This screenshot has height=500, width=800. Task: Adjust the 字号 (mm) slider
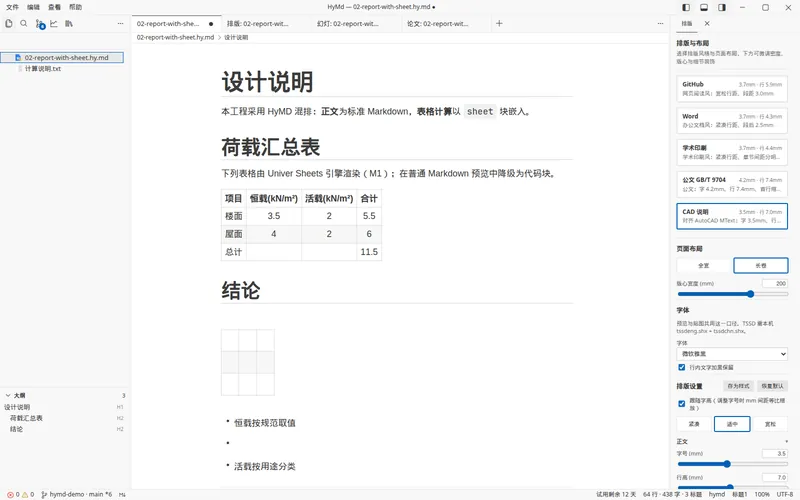(x=732, y=464)
